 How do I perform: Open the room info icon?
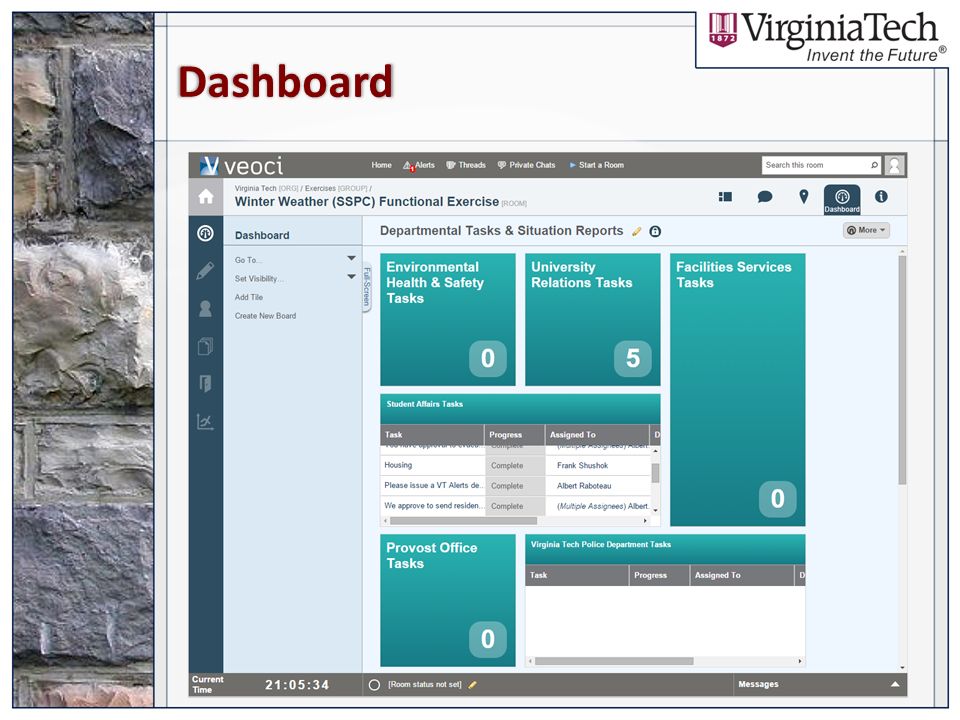[881, 197]
